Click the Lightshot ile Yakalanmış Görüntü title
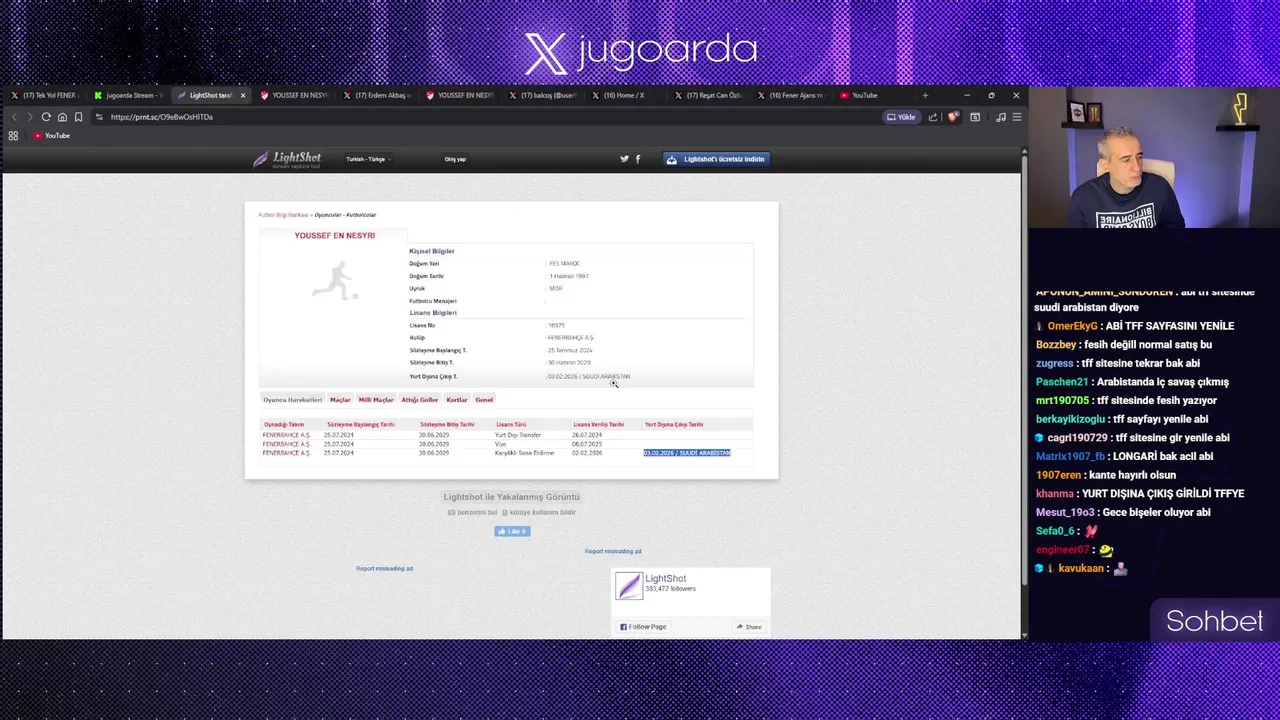The height and width of the screenshot is (720, 1280). coord(511,497)
